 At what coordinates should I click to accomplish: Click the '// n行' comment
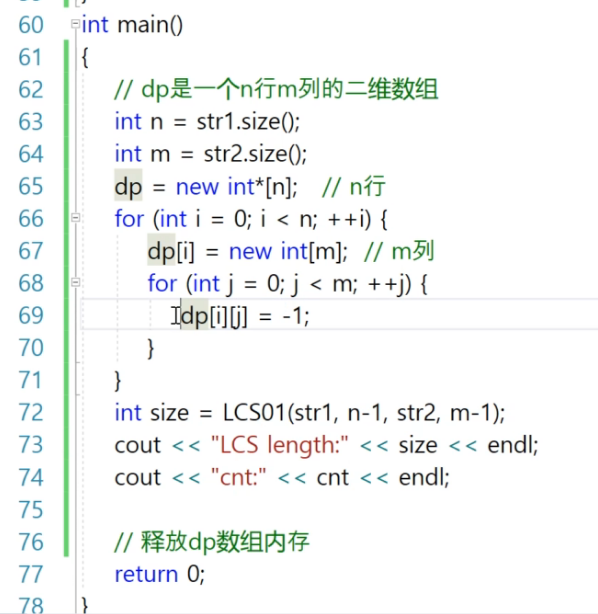(354, 186)
